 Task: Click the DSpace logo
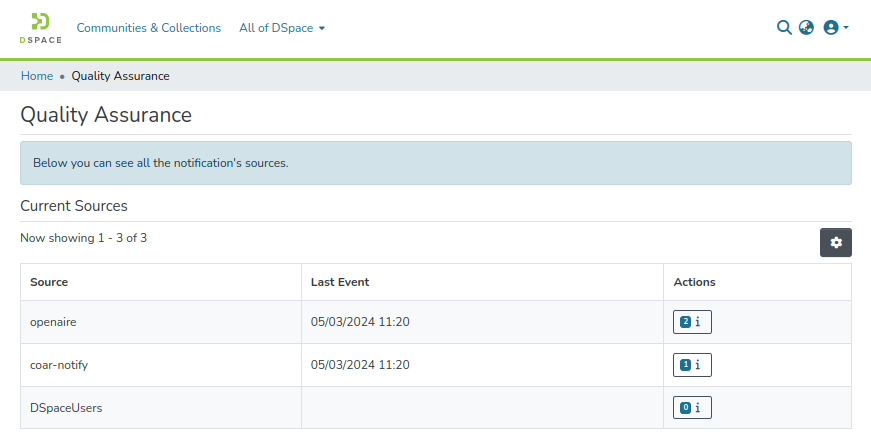(40, 28)
